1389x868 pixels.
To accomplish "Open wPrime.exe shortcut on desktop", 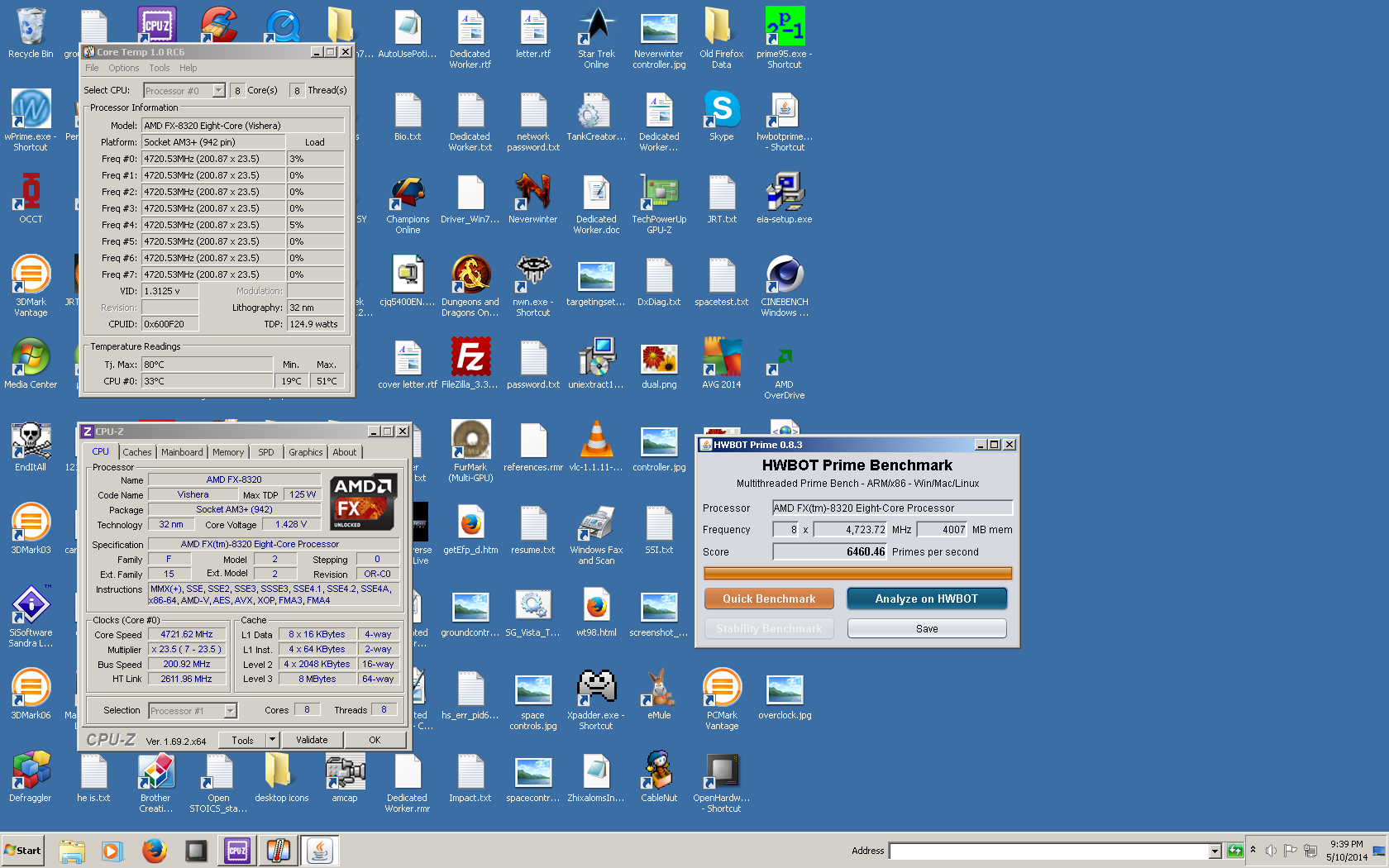I will pos(31,120).
